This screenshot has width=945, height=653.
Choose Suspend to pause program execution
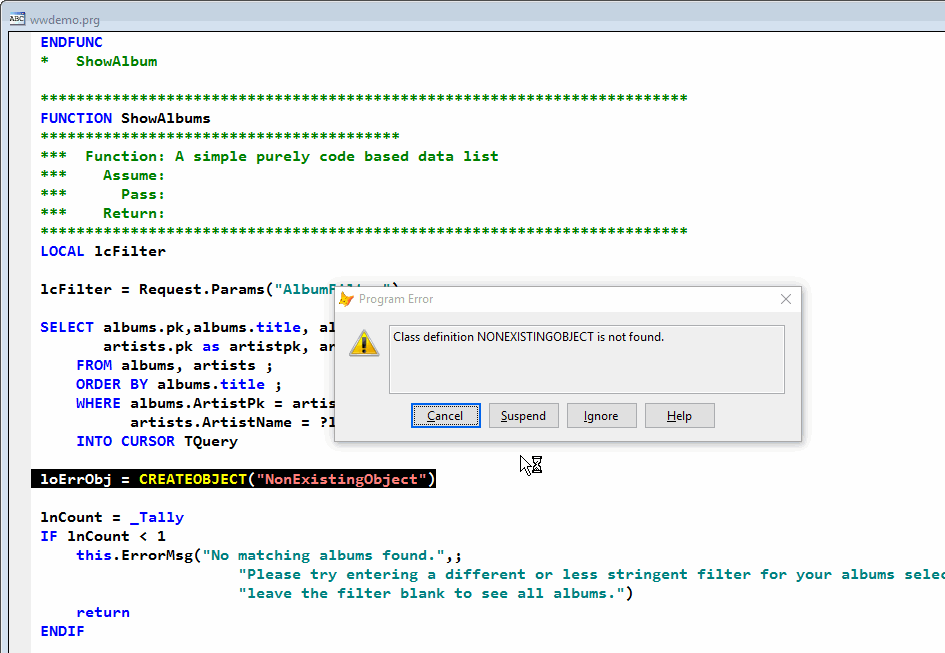pyautogui.click(x=523, y=416)
